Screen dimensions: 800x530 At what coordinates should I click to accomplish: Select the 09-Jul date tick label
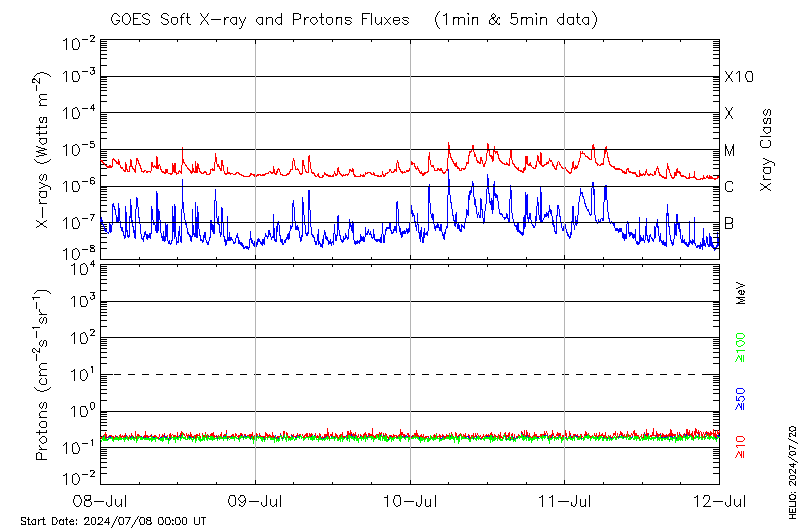[256, 501]
